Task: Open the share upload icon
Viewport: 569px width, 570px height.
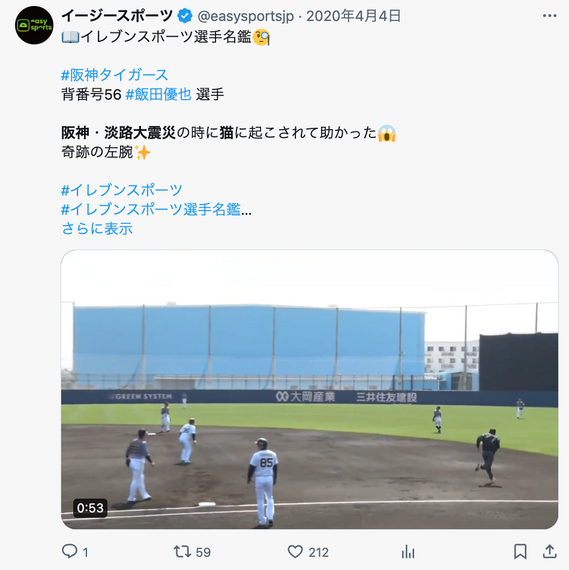Action: click(x=549, y=551)
